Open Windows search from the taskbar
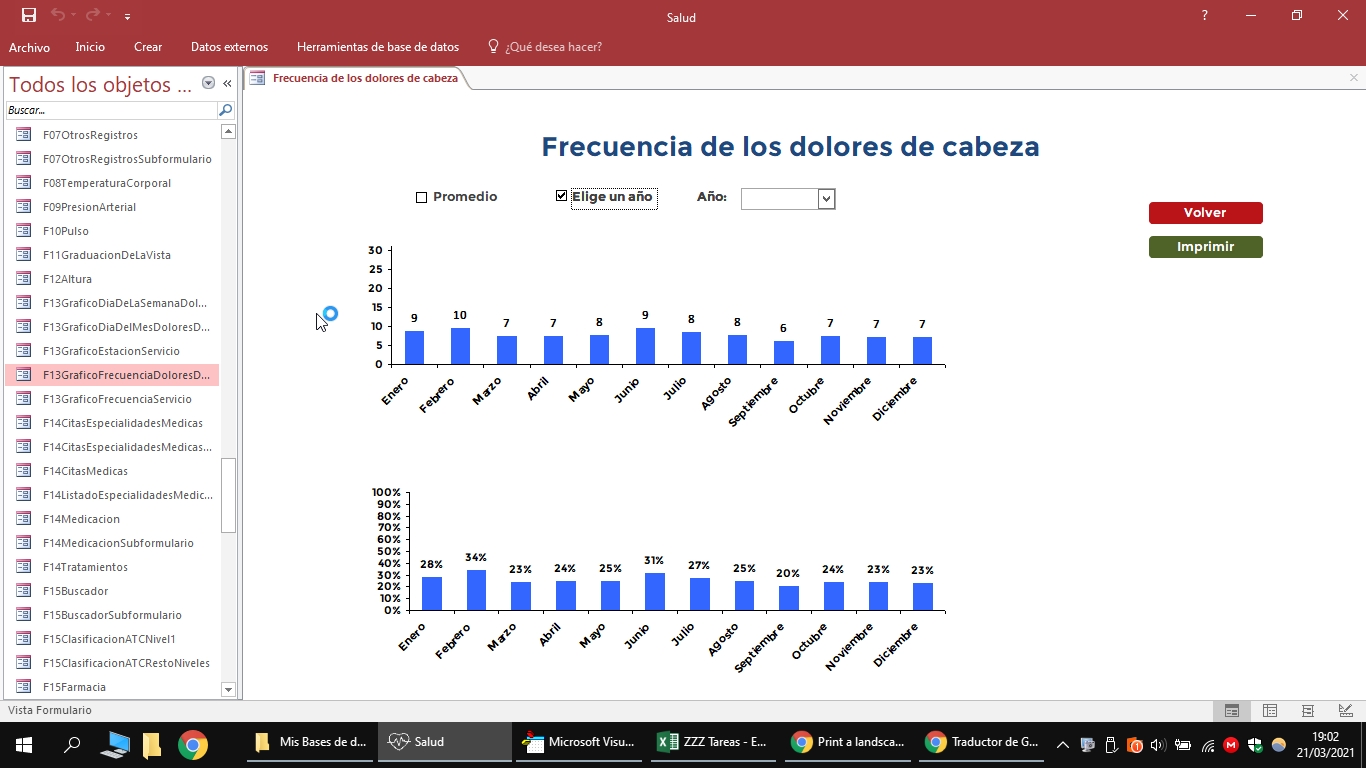Screen dimensions: 1366x768 72,744
